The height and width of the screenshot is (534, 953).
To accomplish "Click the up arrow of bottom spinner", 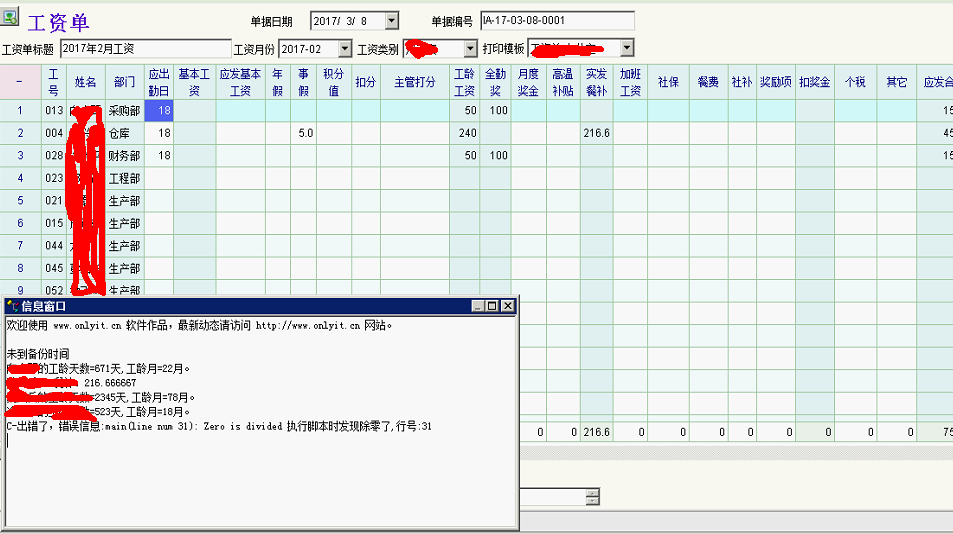I will click(593, 492).
